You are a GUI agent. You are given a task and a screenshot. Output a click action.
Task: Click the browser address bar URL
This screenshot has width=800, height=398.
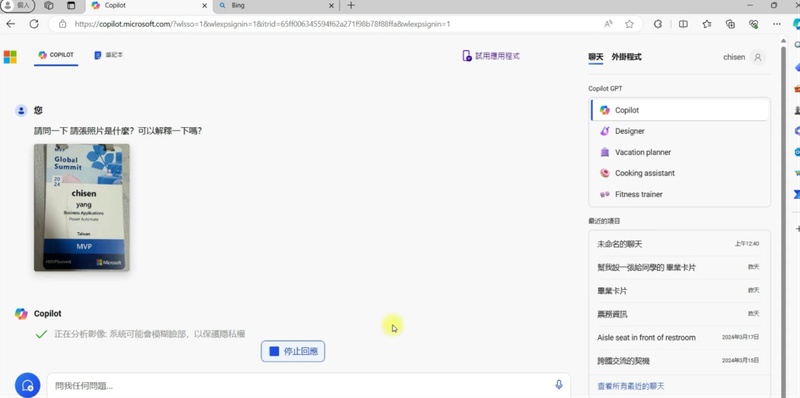tap(262, 24)
